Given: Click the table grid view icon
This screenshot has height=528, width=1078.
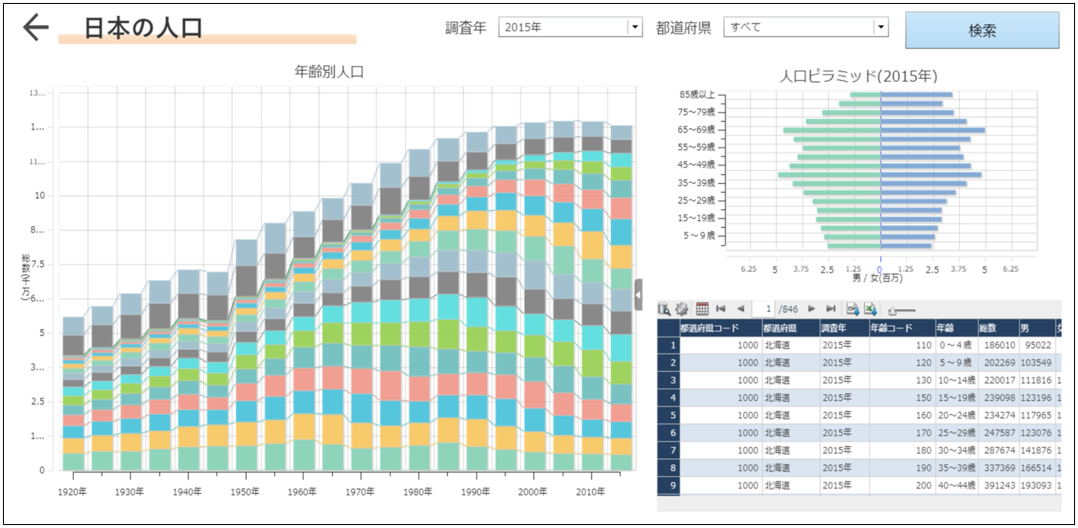Looking at the screenshot, I should pos(702,309).
